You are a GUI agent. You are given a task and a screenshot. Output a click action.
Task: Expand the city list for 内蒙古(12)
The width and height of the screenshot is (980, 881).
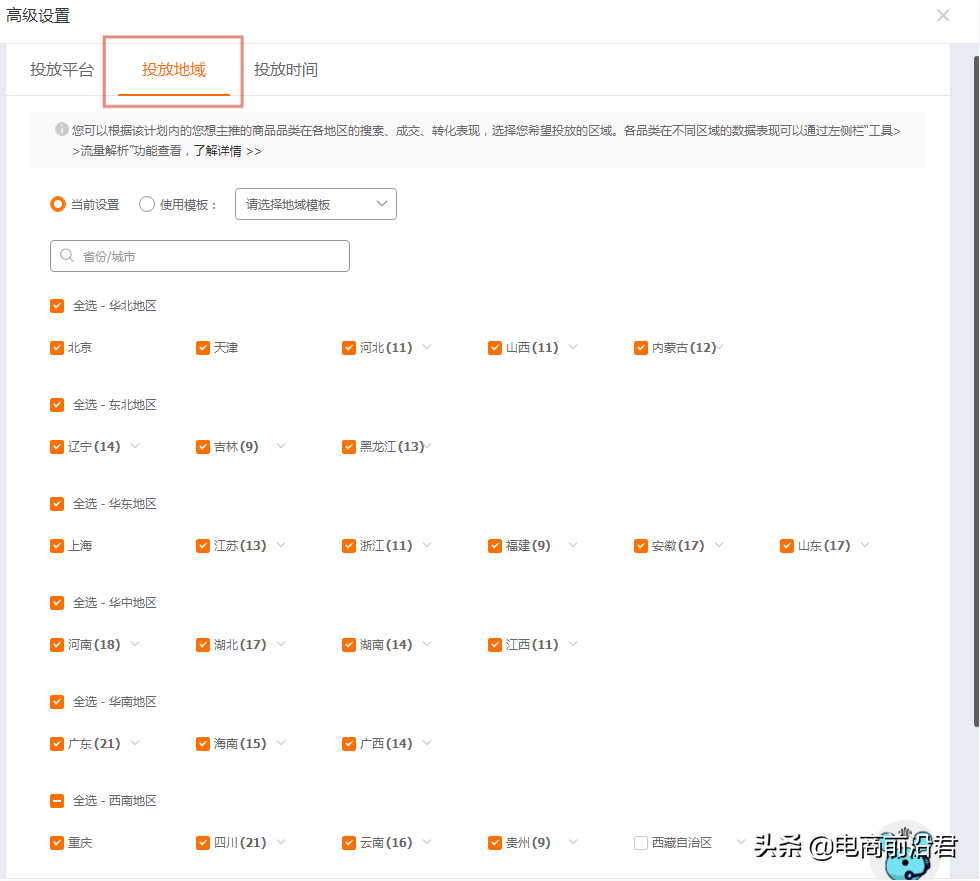point(718,347)
